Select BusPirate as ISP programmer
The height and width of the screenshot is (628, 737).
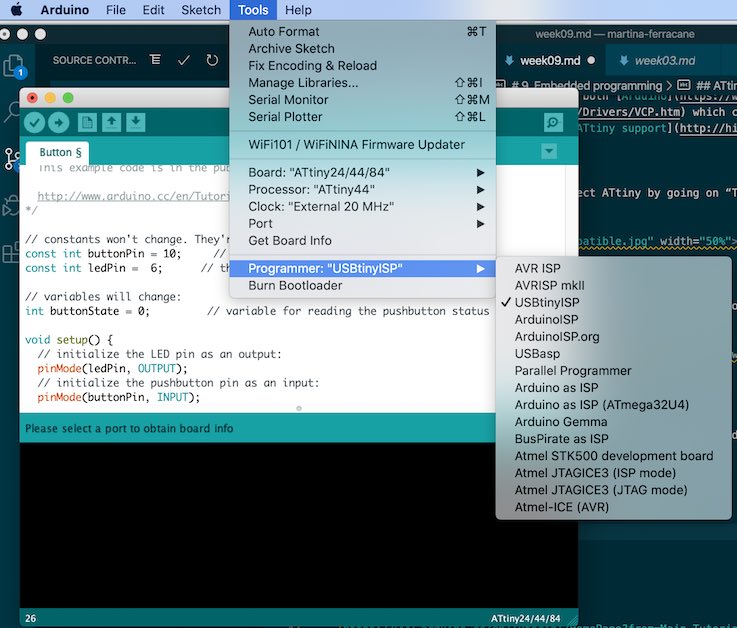pyautogui.click(x=613, y=439)
